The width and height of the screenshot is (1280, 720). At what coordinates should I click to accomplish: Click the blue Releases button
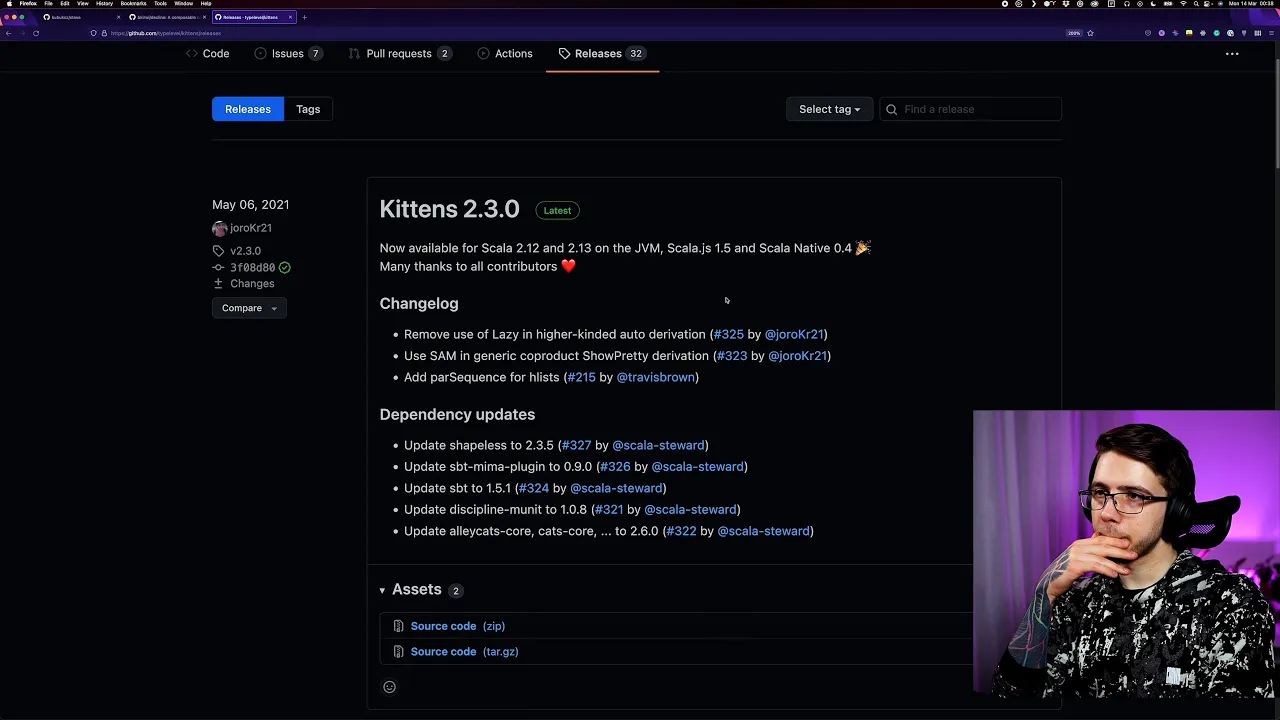pyautogui.click(x=247, y=109)
